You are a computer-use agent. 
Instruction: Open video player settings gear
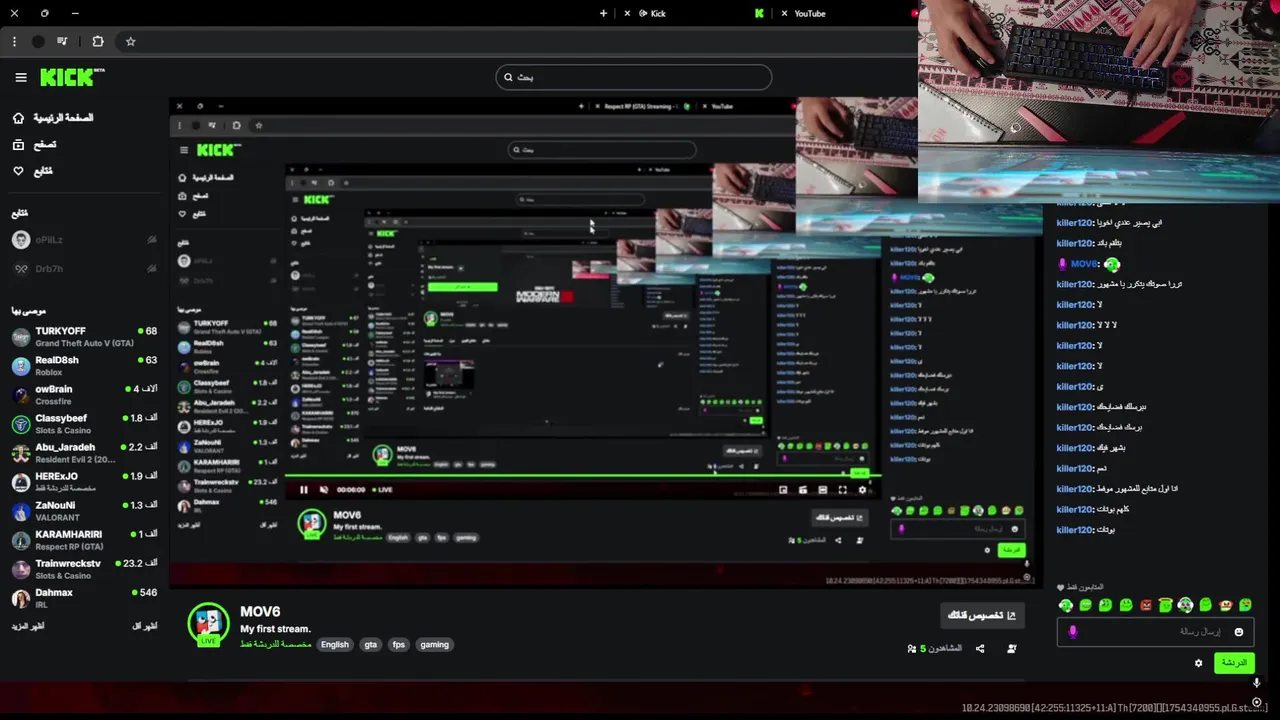click(x=863, y=490)
